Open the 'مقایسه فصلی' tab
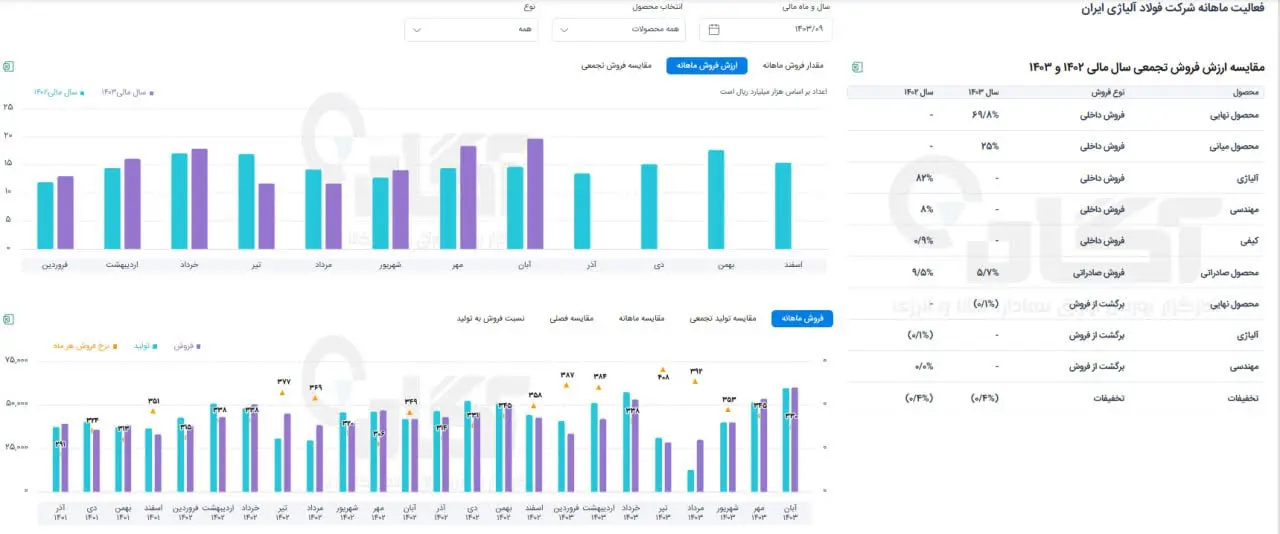Screen dimensions: 1280x534 point(572,318)
